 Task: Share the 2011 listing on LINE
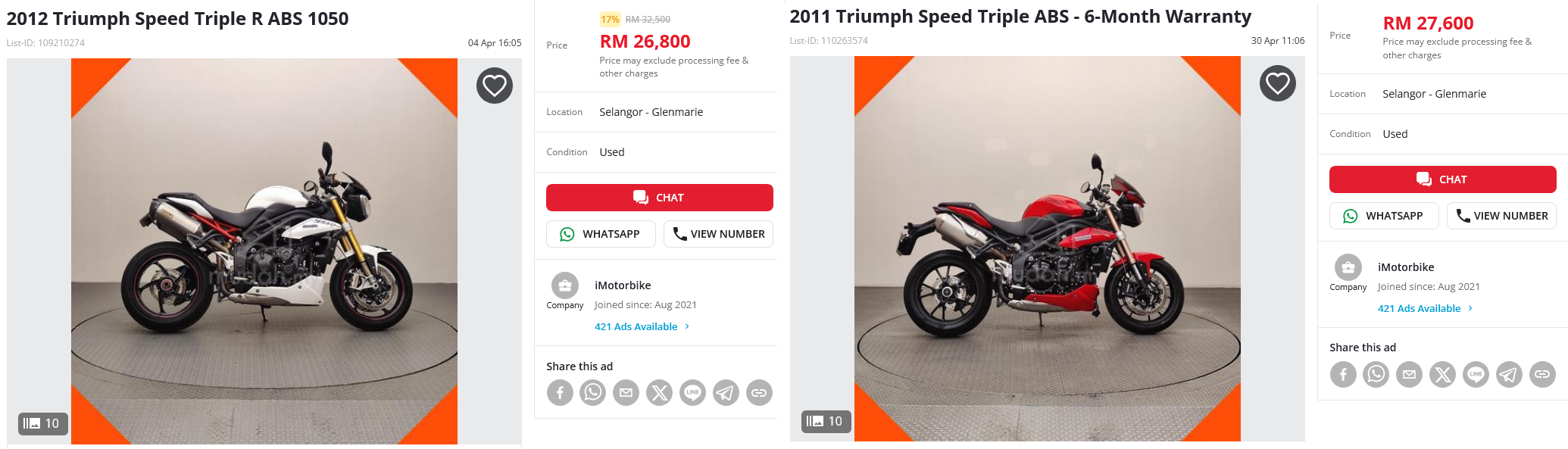click(x=1476, y=374)
